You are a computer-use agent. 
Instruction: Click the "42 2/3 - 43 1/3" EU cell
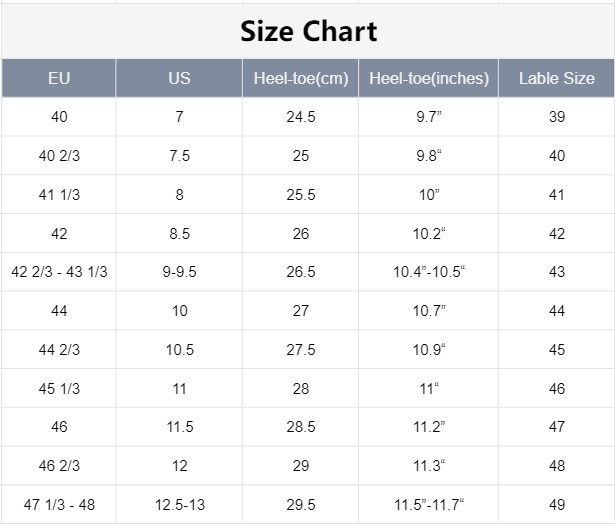pos(59,272)
